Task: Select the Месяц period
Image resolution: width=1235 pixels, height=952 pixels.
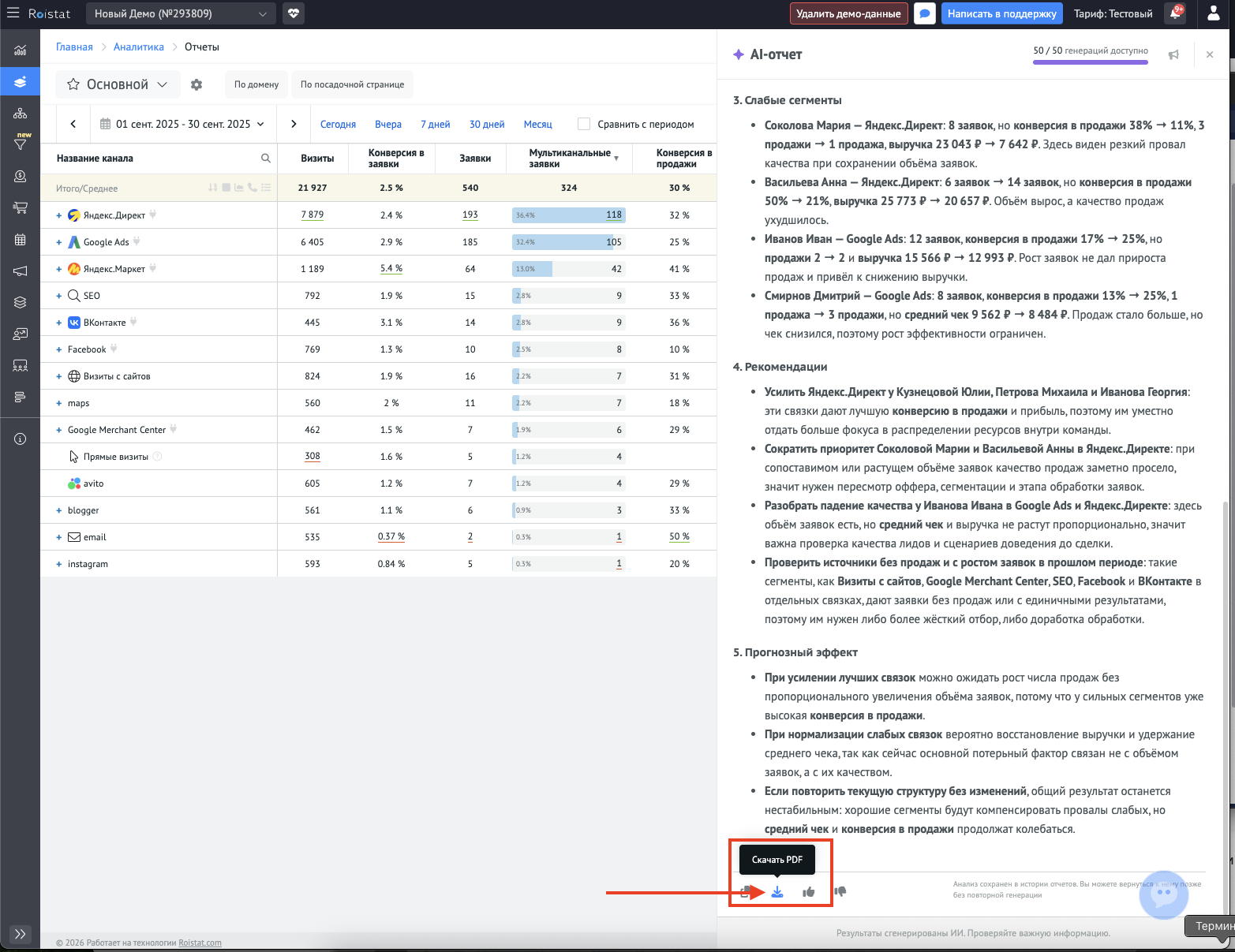Action: point(538,125)
